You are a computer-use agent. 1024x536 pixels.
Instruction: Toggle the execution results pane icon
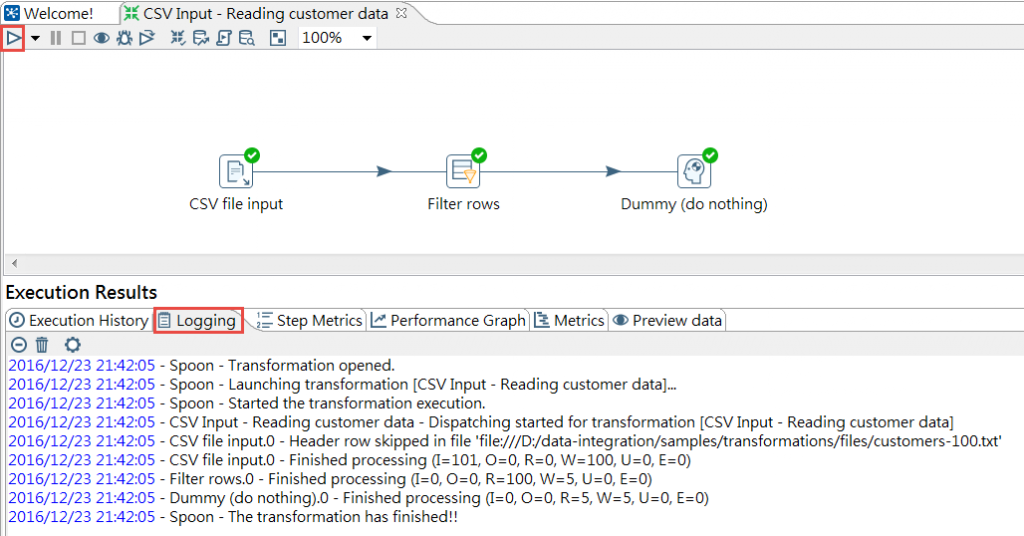click(278, 39)
